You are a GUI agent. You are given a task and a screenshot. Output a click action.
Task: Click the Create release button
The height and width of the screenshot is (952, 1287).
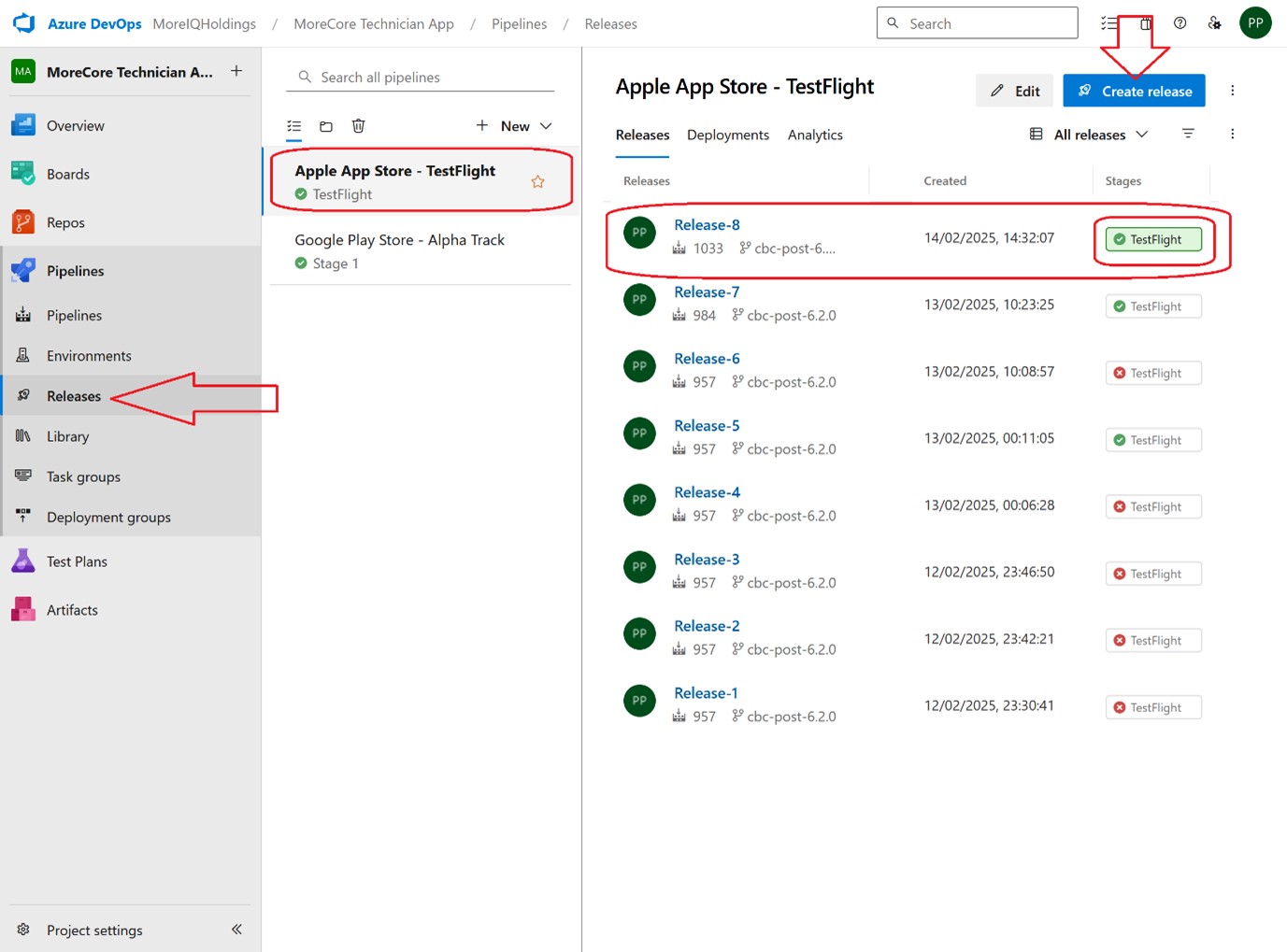1134,90
